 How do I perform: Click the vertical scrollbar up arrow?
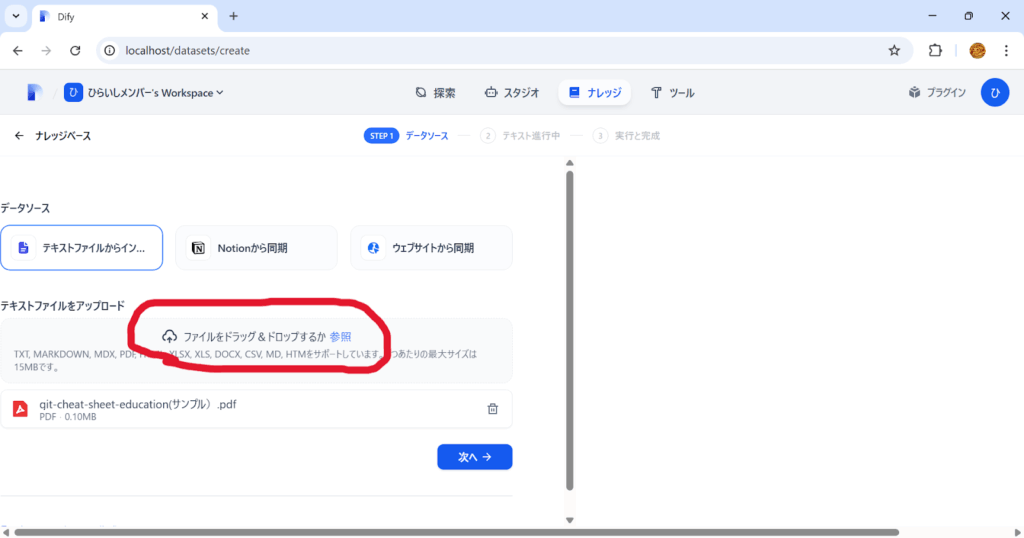coord(569,163)
